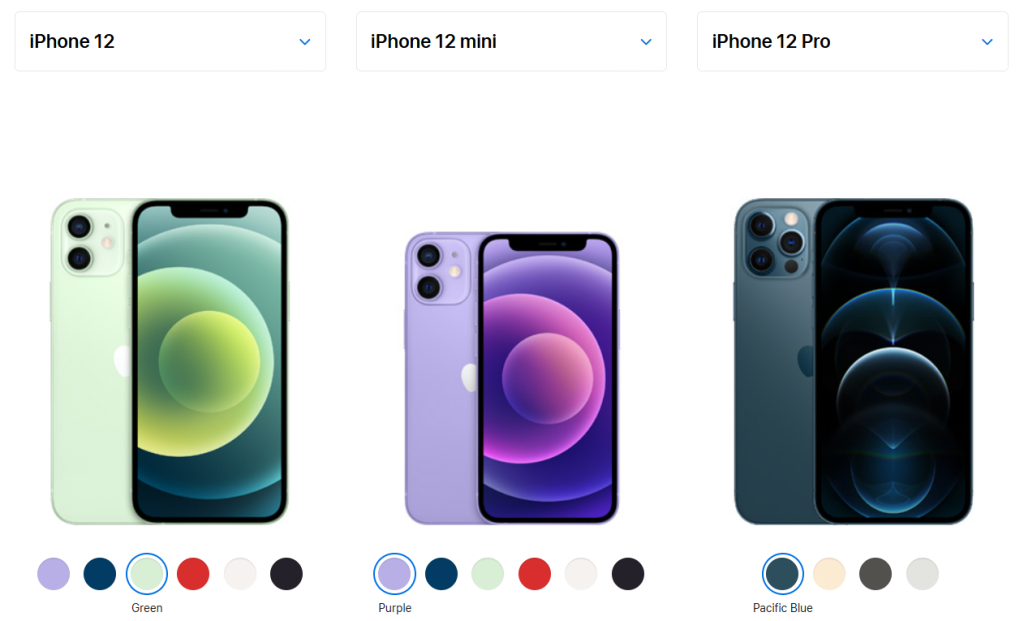The height and width of the screenshot is (621, 1024).
Task: Select silver color for iPhone 12 Pro
Action: point(923,574)
